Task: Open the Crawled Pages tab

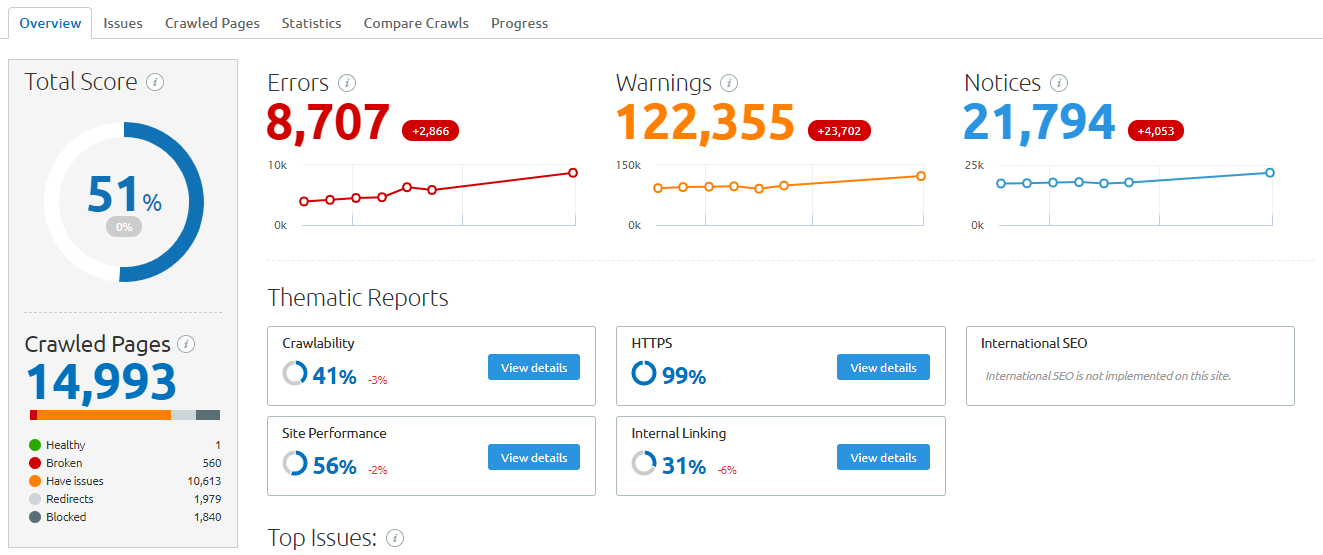Action: click(x=212, y=23)
